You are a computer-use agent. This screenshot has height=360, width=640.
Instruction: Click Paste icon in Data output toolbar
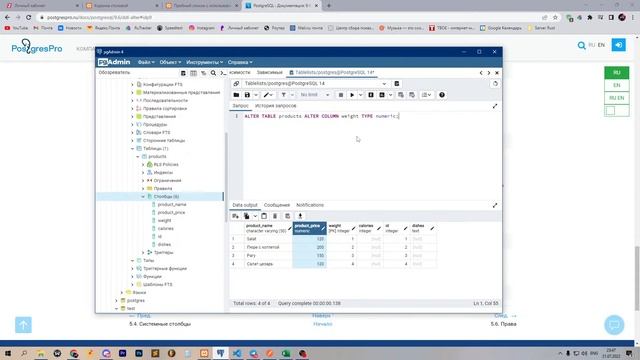[264, 216]
